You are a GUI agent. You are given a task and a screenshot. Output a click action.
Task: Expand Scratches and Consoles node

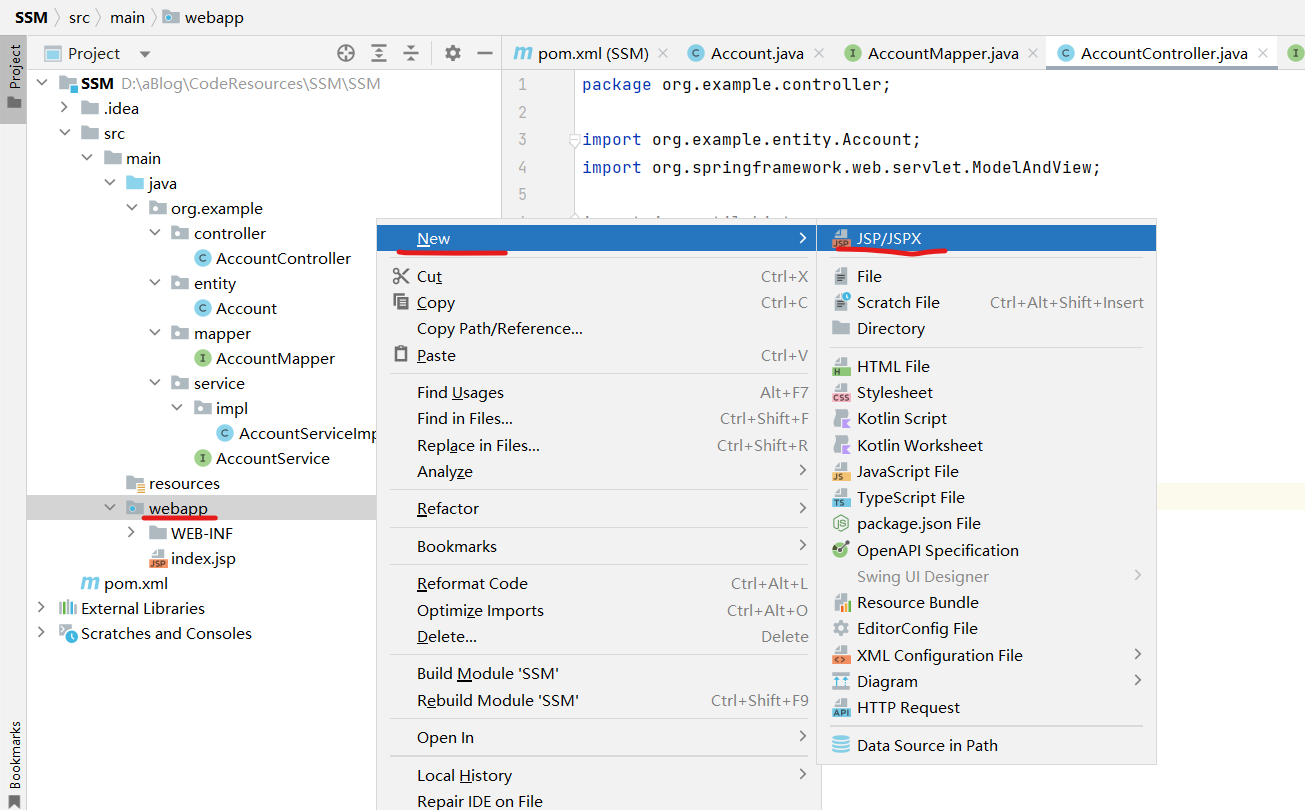tap(41, 633)
